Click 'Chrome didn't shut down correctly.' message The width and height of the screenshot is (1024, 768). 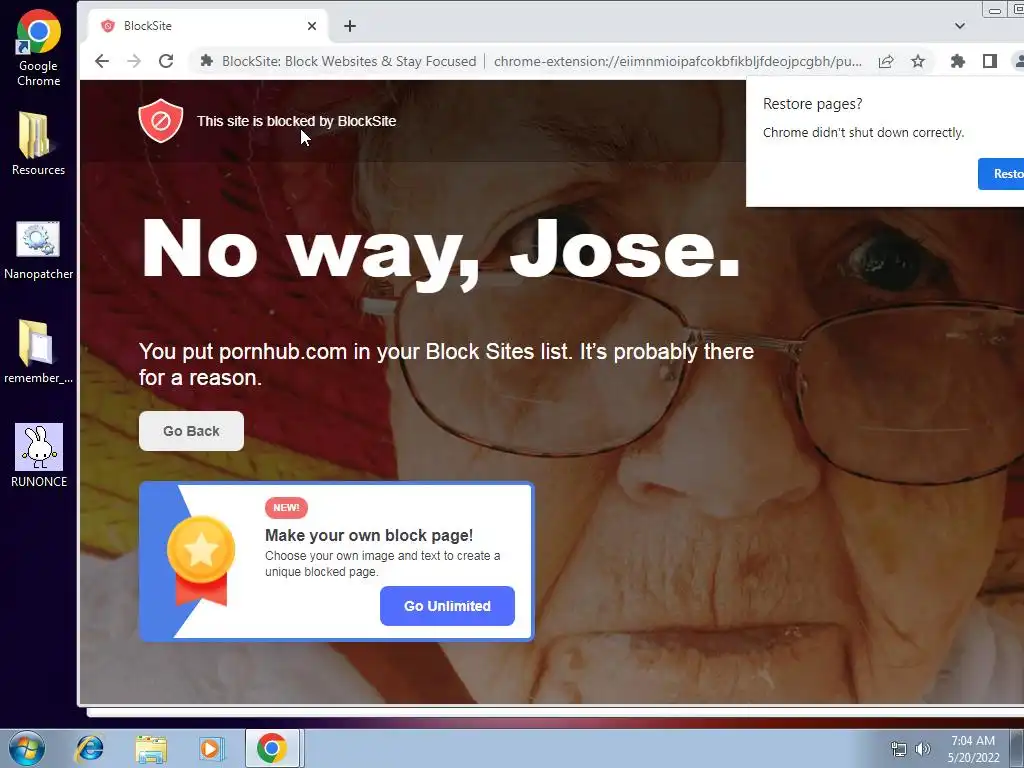coord(863,133)
